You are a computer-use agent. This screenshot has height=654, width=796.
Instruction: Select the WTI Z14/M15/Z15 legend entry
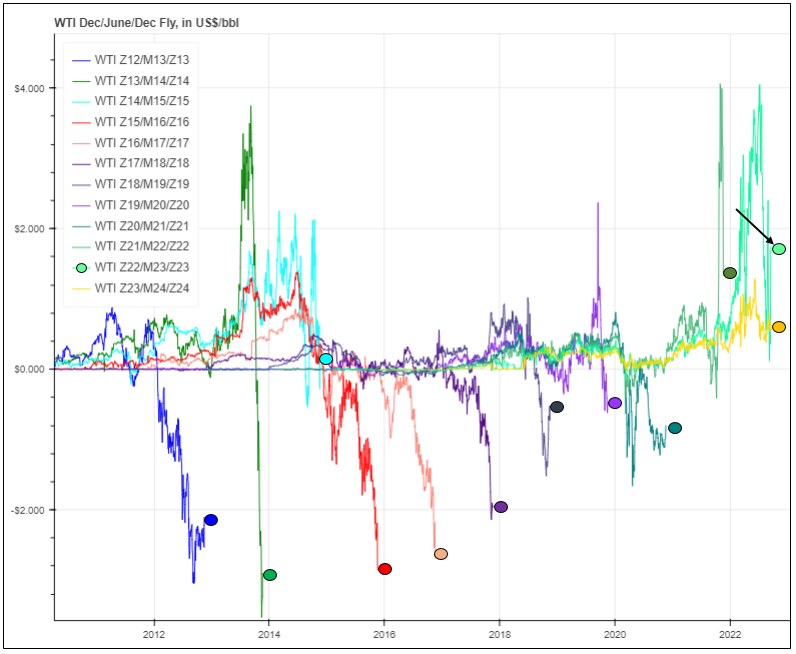[x=131, y=101]
